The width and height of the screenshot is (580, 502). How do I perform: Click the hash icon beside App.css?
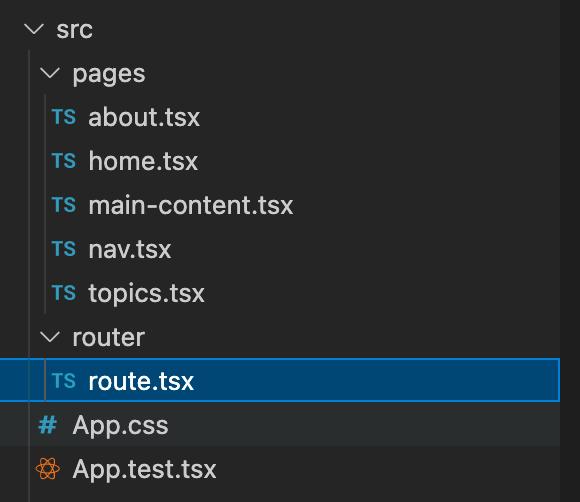tap(48, 425)
